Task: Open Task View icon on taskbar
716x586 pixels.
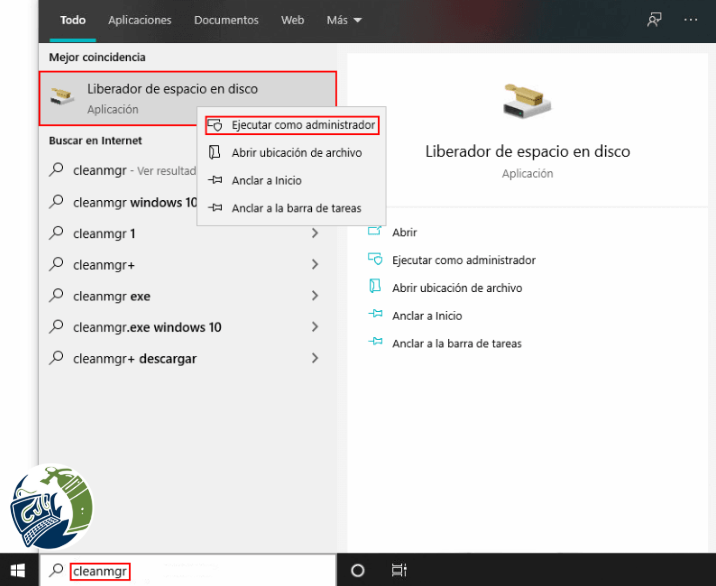Action: pyautogui.click(x=399, y=570)
